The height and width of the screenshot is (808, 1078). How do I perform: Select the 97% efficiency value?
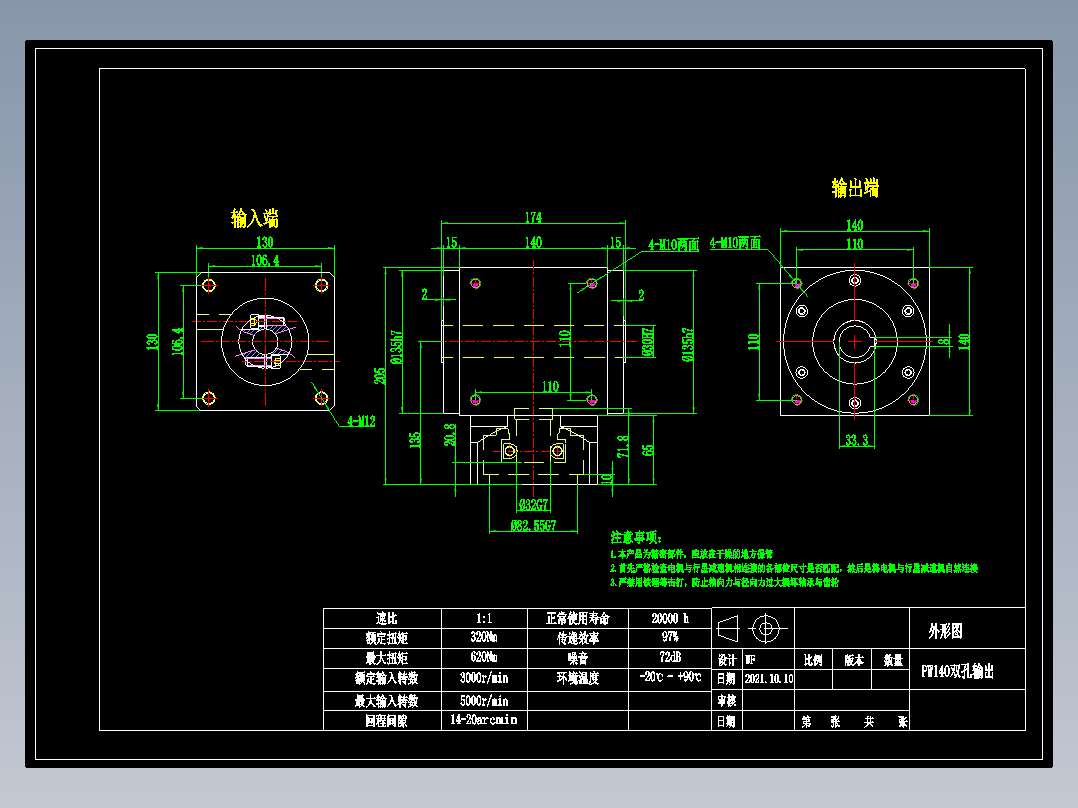pyautogui.click(x=670, y=637)
